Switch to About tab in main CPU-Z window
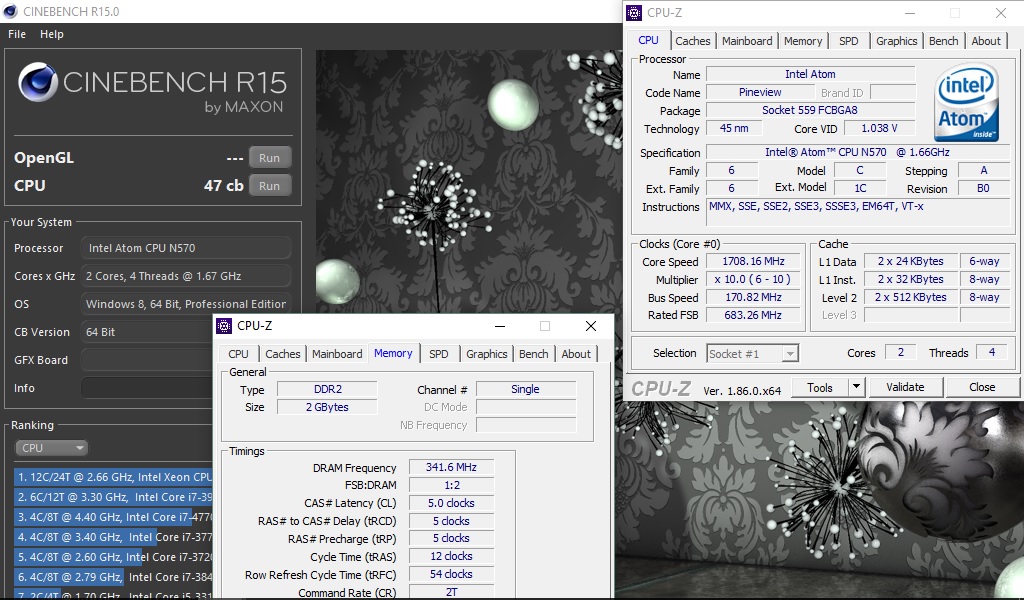Screen dimensions: 1024x600 (x=985, y=40)
